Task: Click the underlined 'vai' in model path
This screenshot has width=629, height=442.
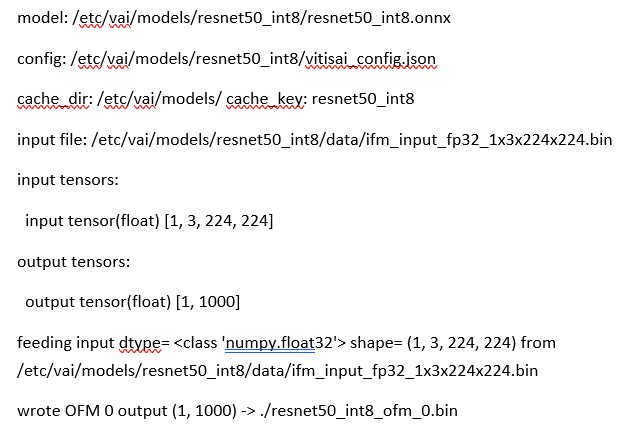Action: click(x=120, y=18)
